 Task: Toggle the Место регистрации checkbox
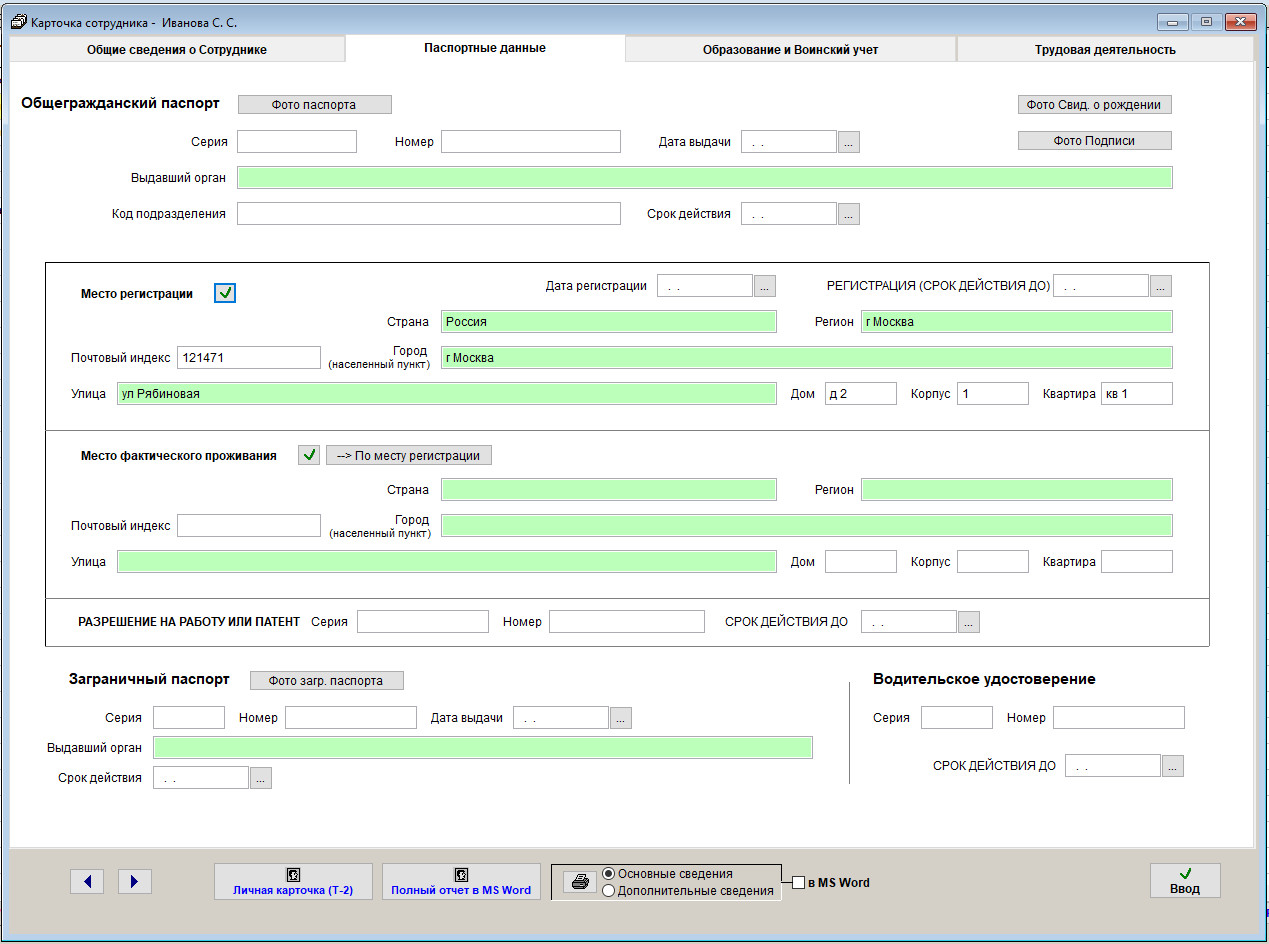click(225, 293)
